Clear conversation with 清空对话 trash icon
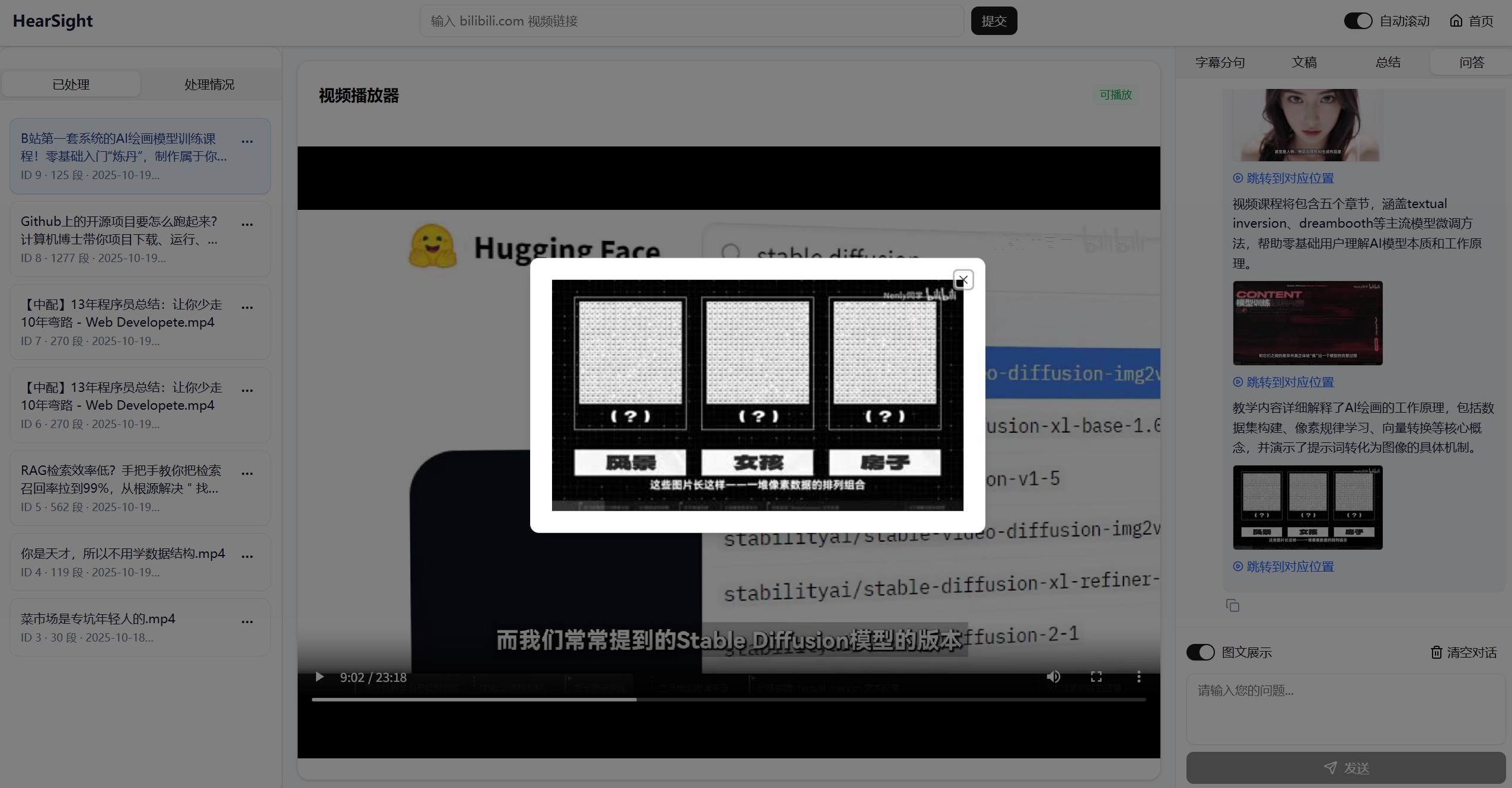The height and width of the screenshot is (788, 1512). click(x=1436, y=652)
